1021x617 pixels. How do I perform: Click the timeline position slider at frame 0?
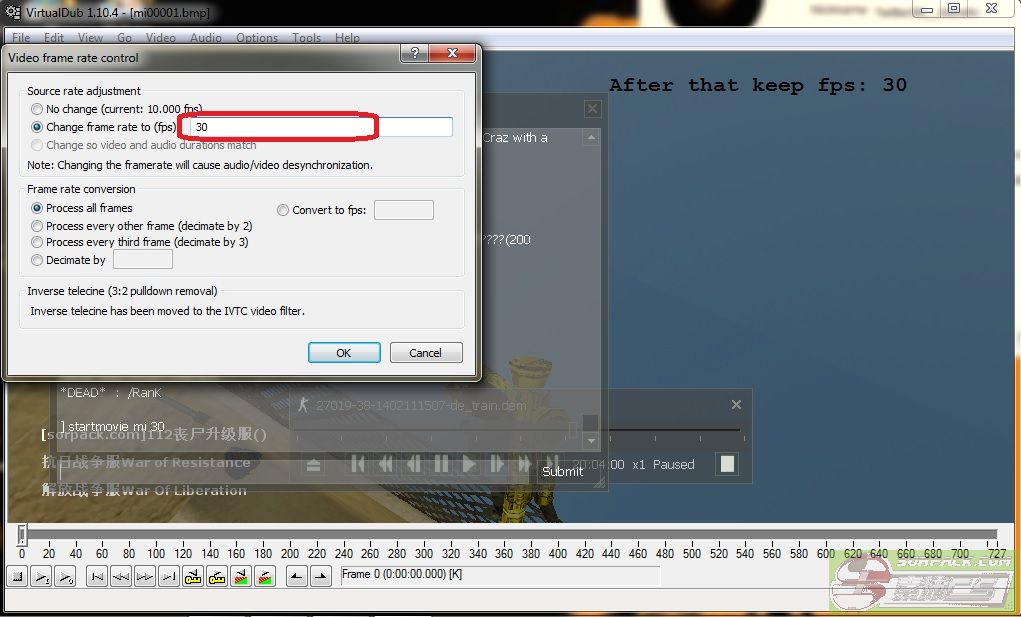click(x=21, y=535)
